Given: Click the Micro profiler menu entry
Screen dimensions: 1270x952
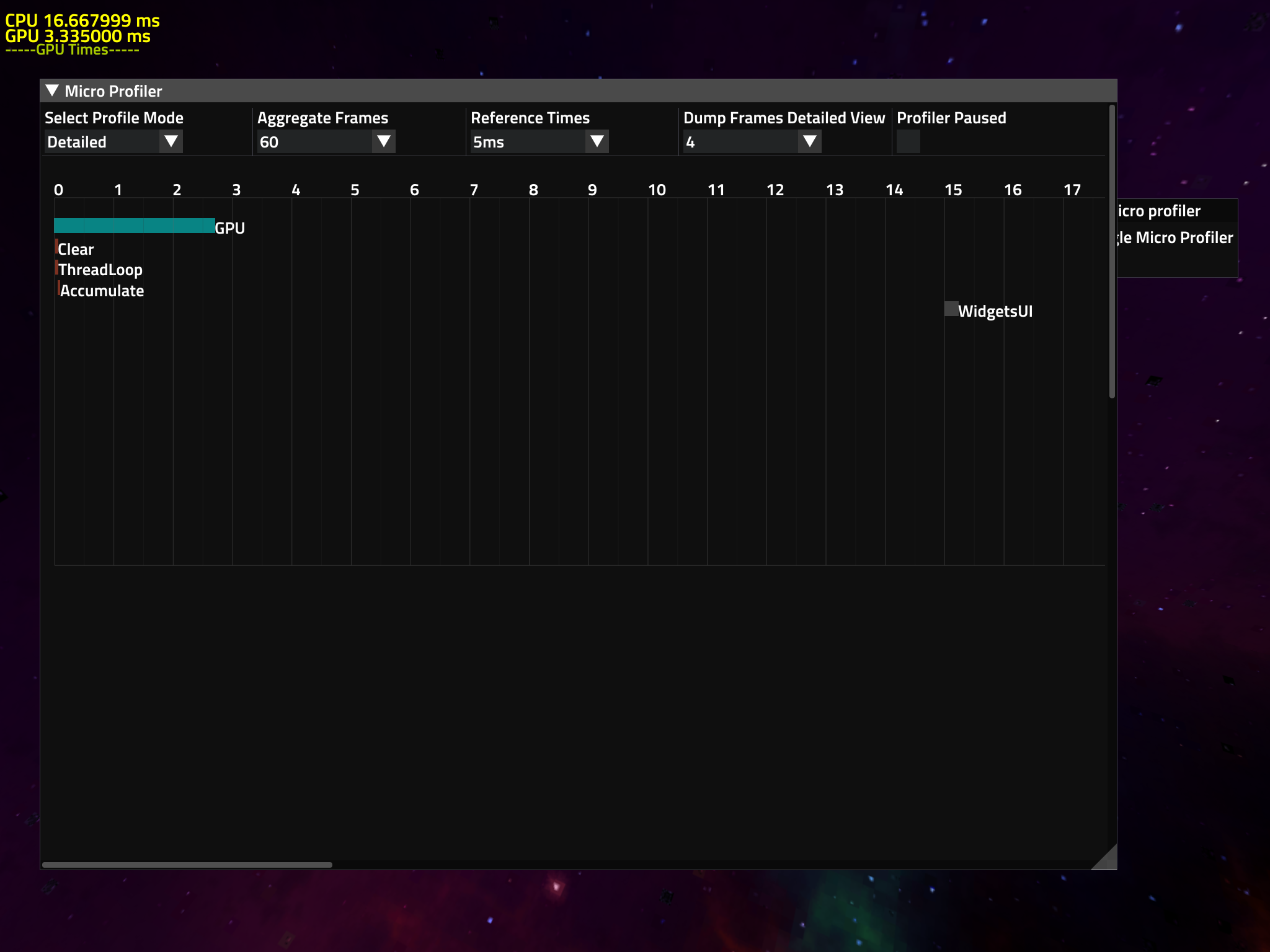Looking at the screenshot, I should pos(1158,211).
